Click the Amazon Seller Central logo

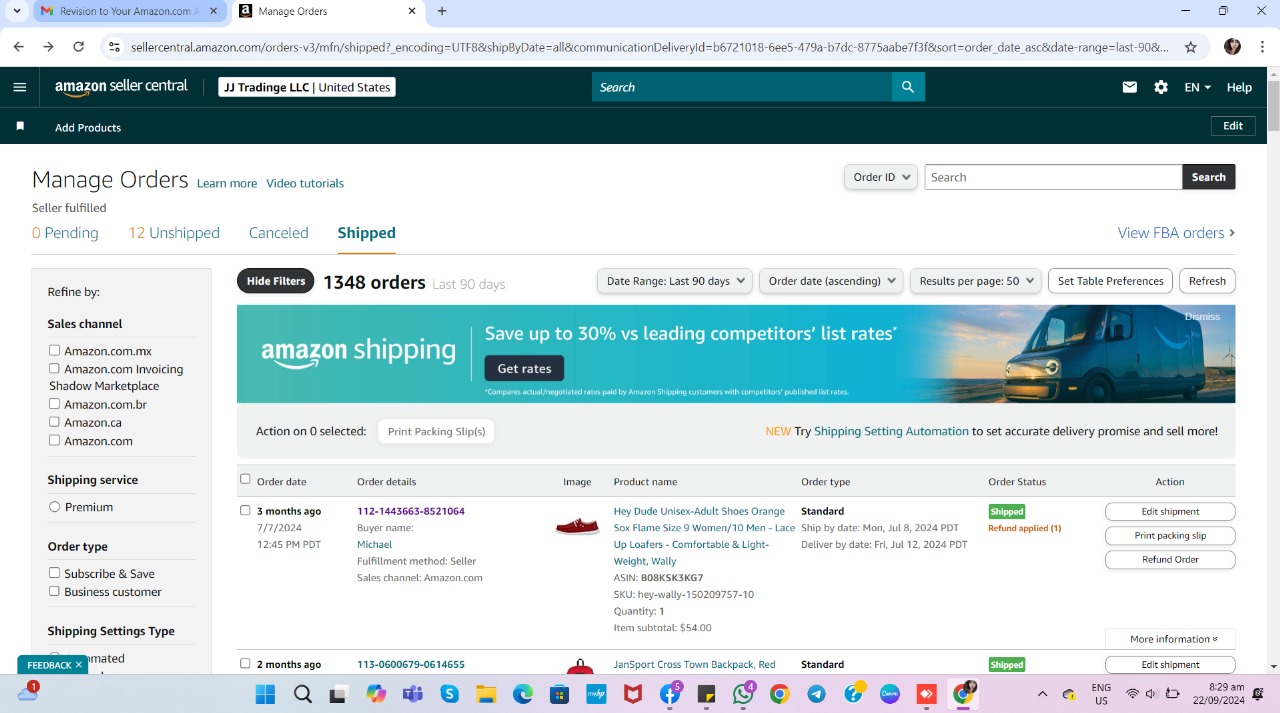(121, 87)
